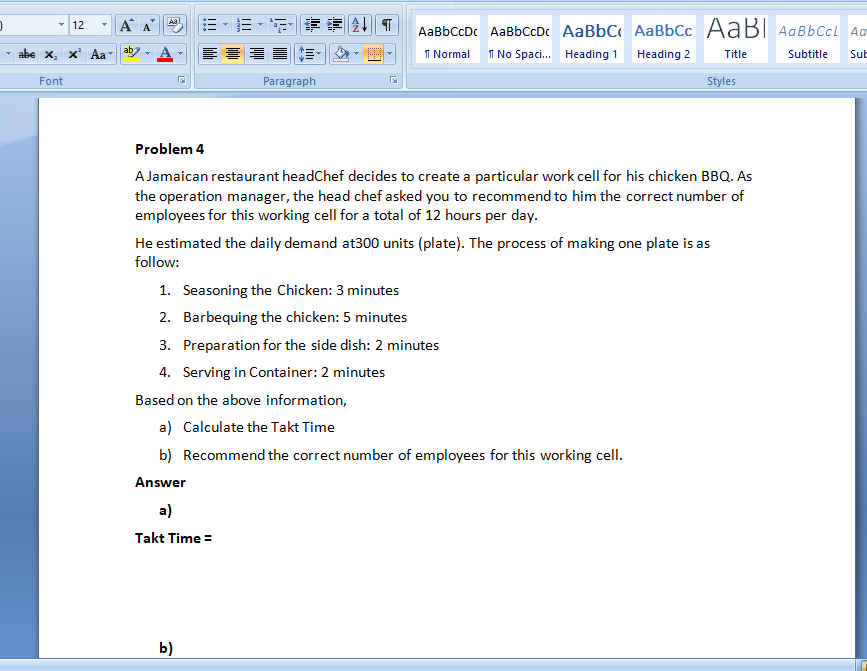The width and height of the screenshot is (867, 671).
Task: Apply the Subtitle style
Action: (808, 40)
